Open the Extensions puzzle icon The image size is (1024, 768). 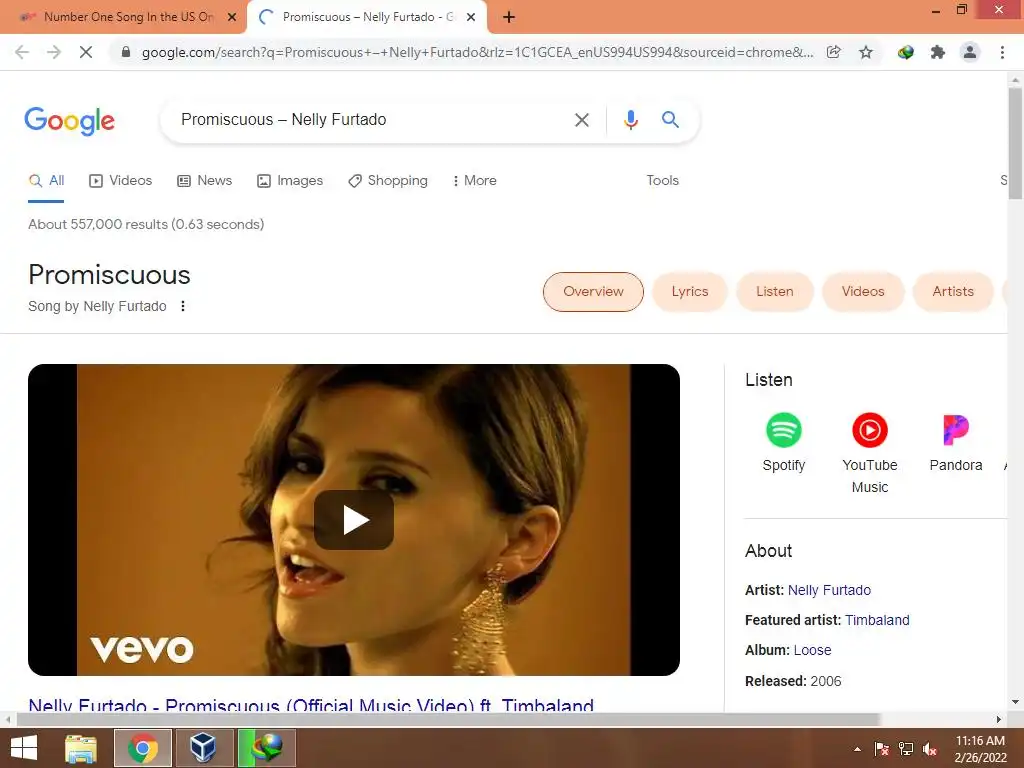[938, 52]
